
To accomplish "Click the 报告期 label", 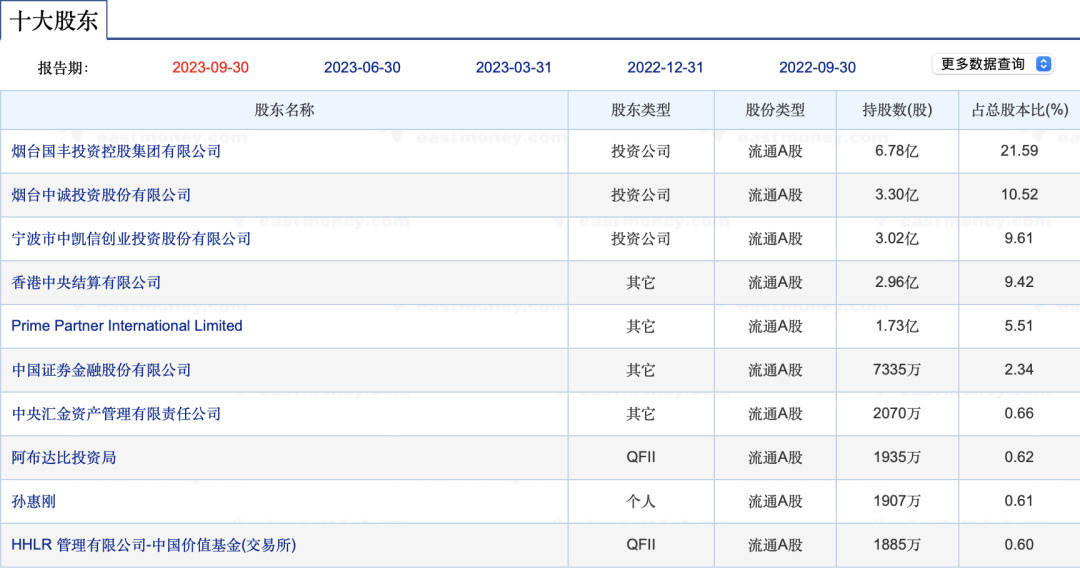I will [x=63, y=68].
